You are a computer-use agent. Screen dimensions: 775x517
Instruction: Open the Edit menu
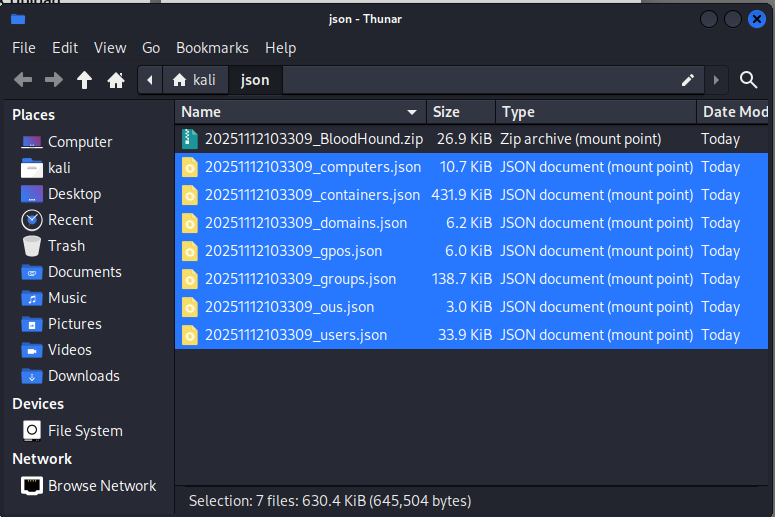point(65,48)
